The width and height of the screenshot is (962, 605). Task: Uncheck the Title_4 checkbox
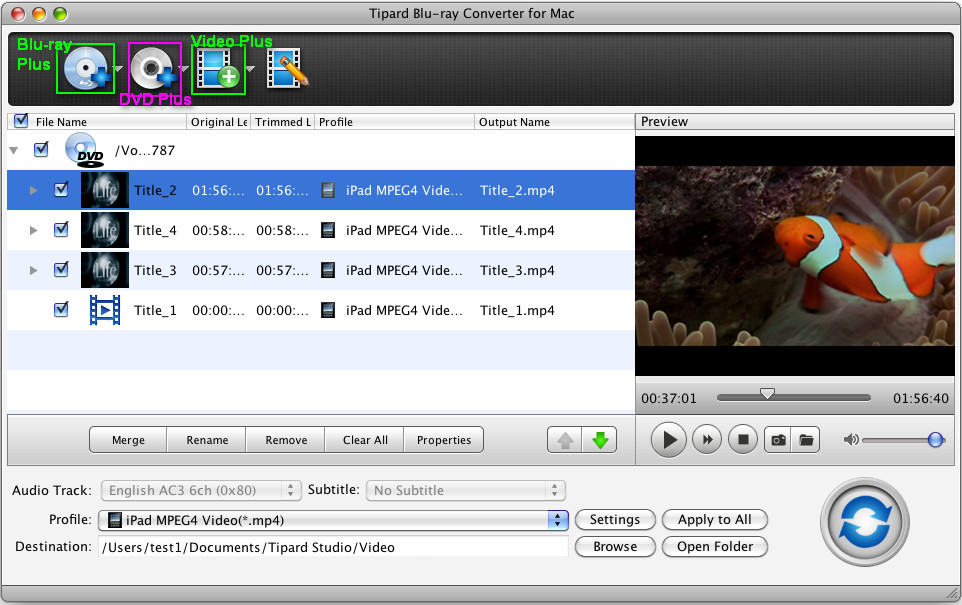point(61,229)
